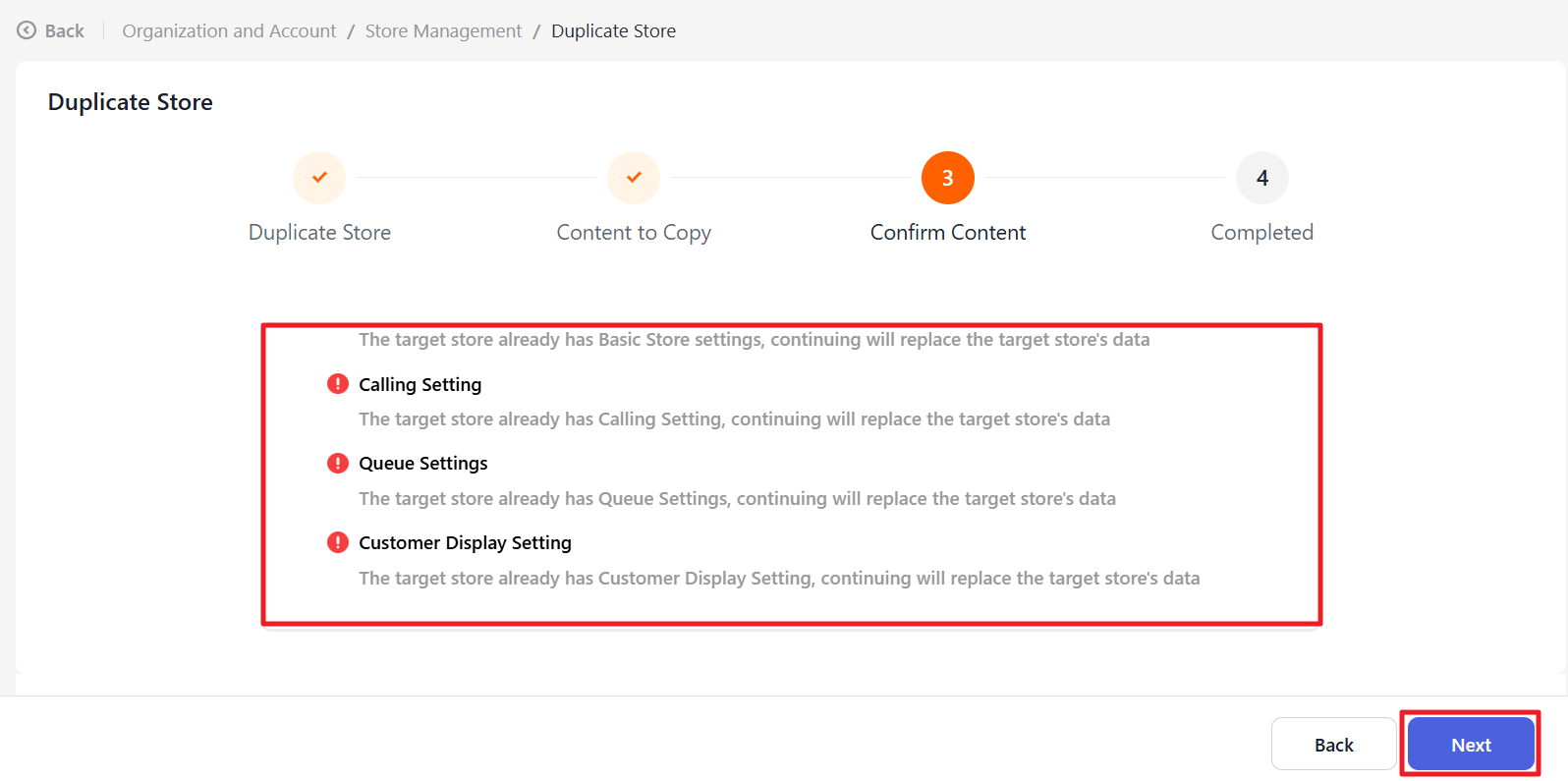
Task: Click the Duplicate Store breadcrumb item
Action: click(x=613, y=31)
